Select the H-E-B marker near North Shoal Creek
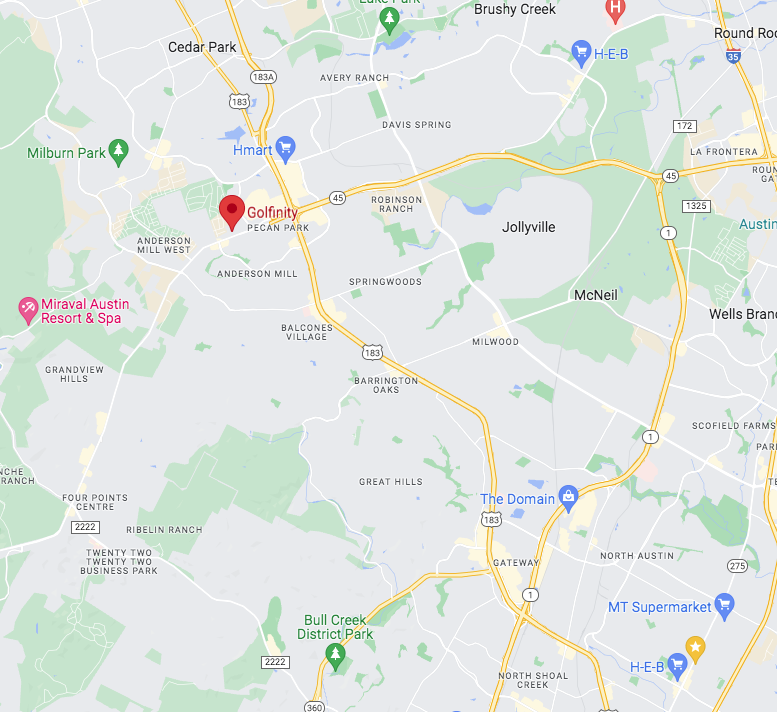 pyautogui.click(x=677, y=666)
